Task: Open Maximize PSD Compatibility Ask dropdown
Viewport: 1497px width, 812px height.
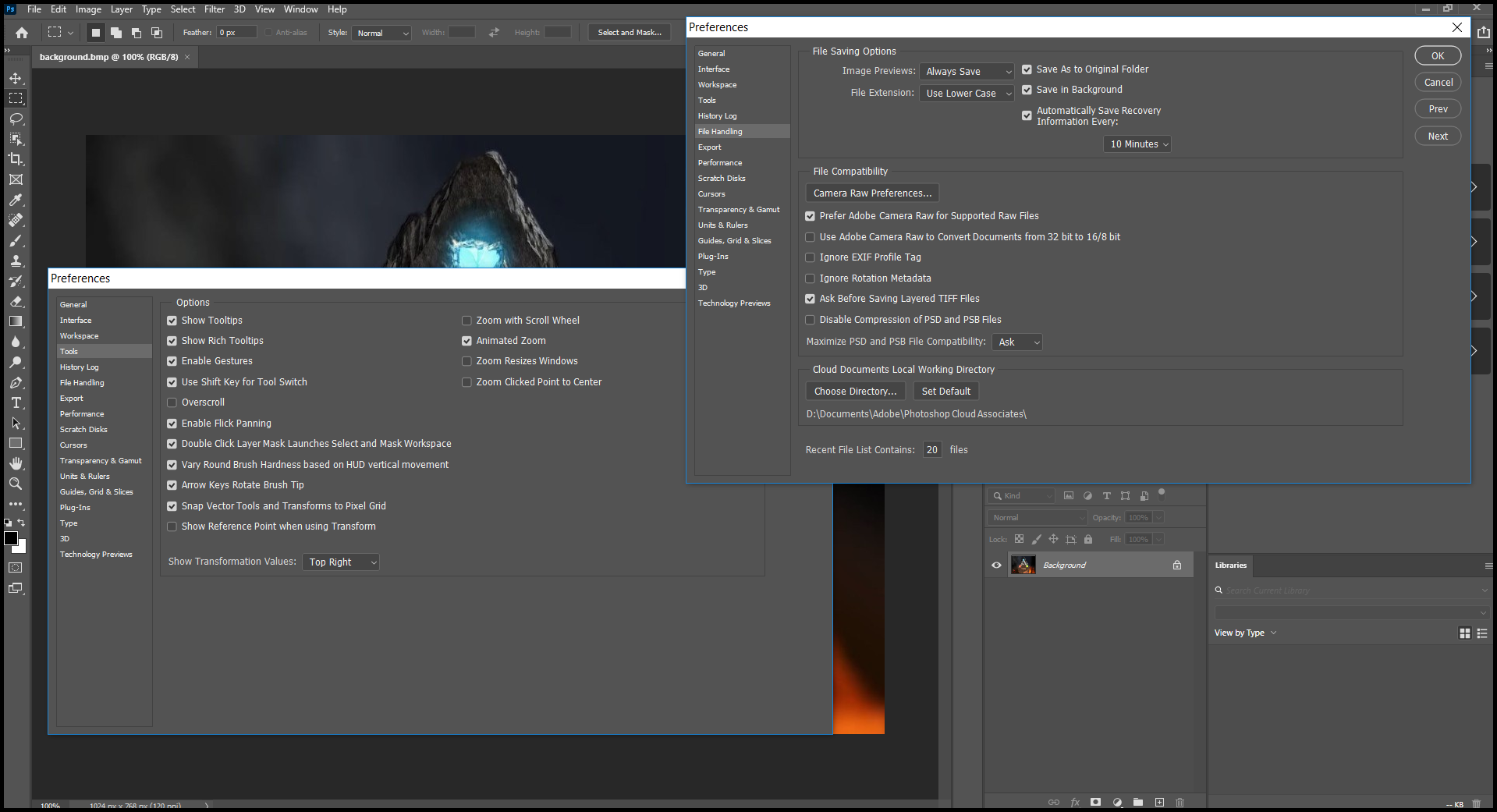Action: pos(1017,342)
